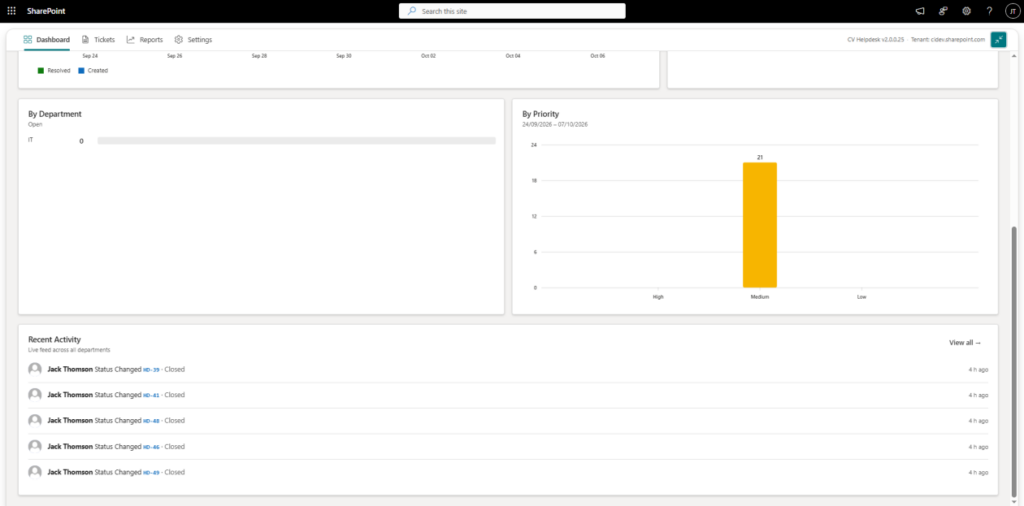Click the Recent Activity heading
The image size is (1024, 506).
[x=54, y=340]
